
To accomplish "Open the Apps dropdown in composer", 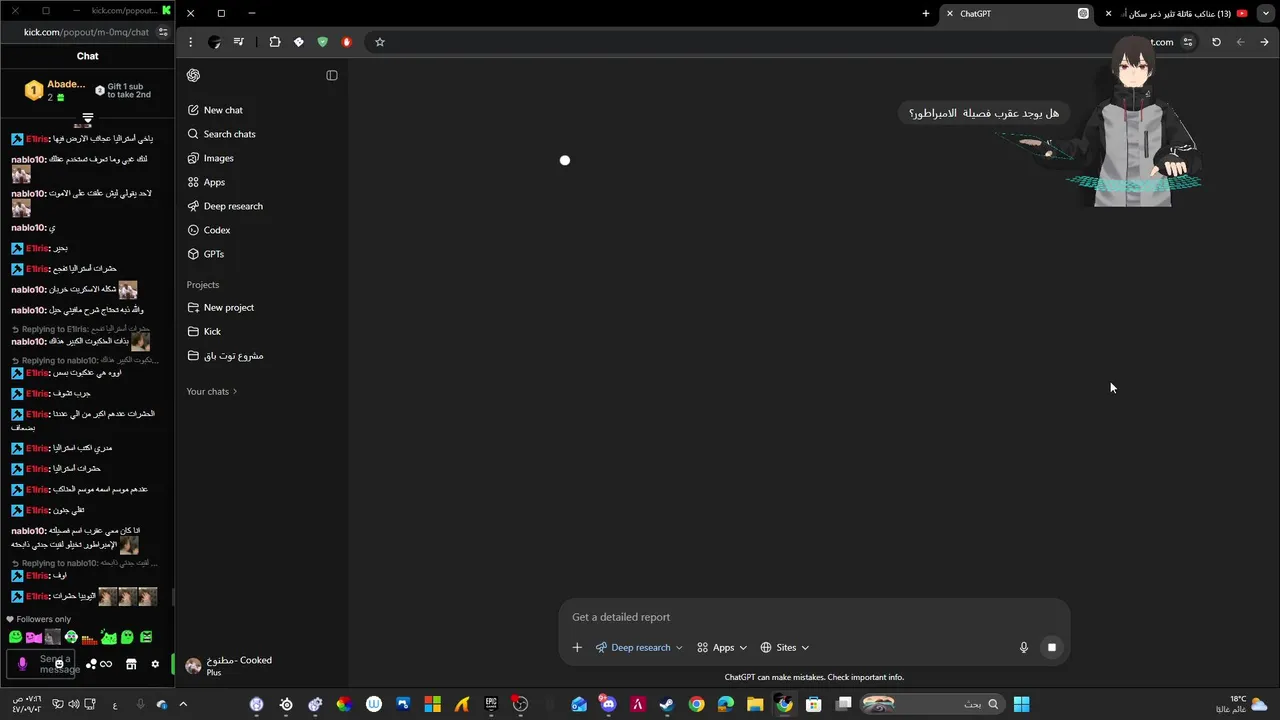I will [x=722, y=647].
